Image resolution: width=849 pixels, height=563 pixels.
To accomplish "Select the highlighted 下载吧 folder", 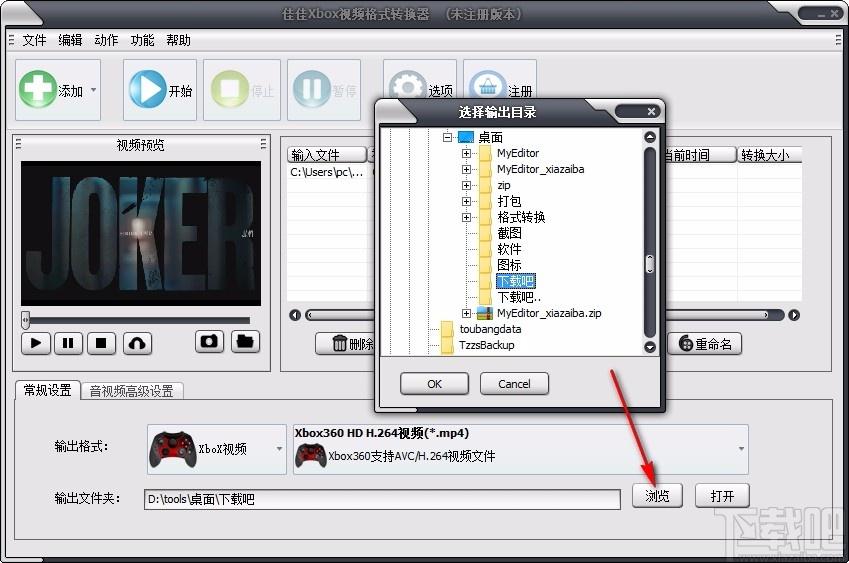I will [x=515, y=281].
